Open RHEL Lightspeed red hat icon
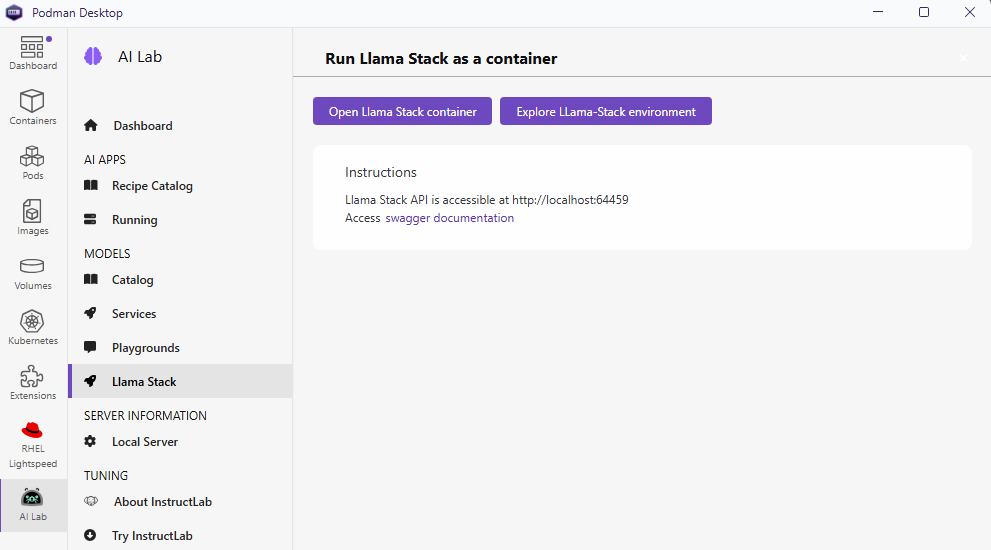The height and width of the screenshot is (550, 991). [x=33, y=431]
